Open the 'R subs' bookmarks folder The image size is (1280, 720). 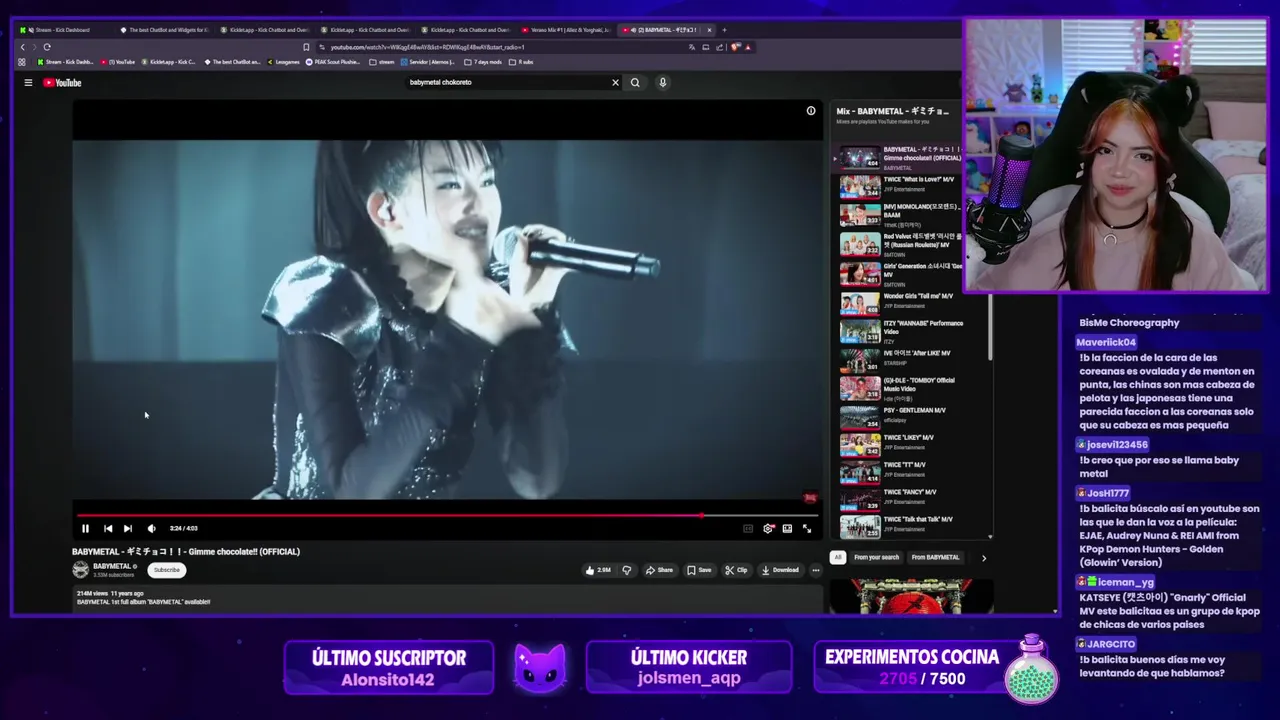(521, 62)
